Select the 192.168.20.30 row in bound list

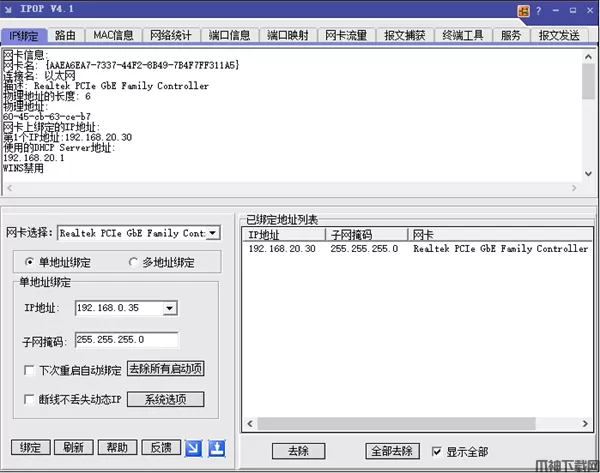point(417,249)
